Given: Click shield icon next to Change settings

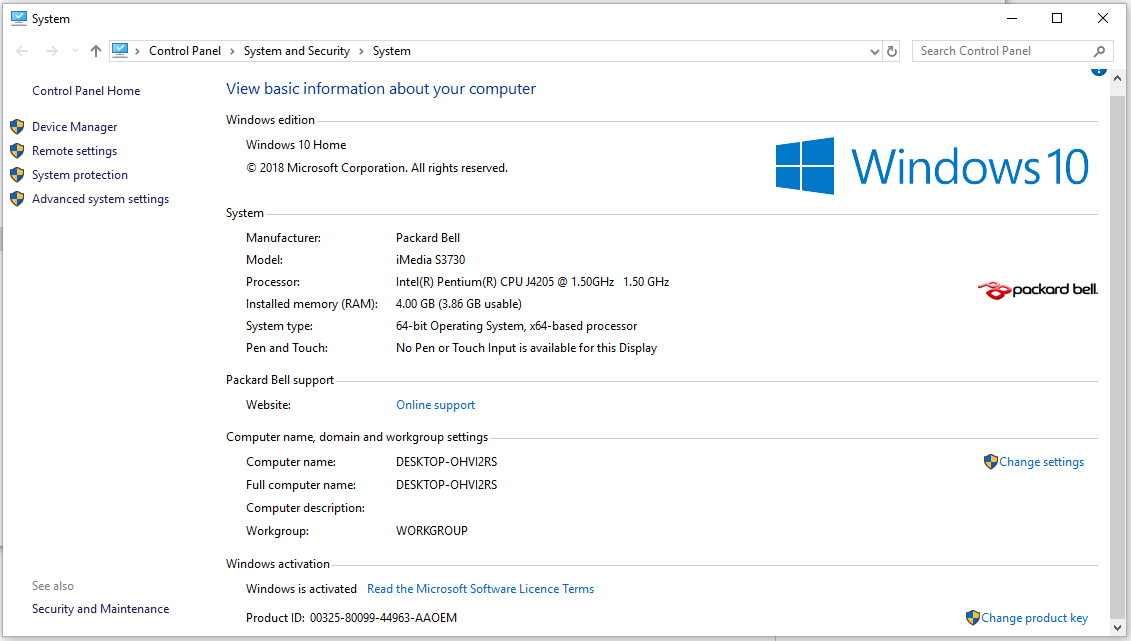Looking at the screenshot, I should (990, 461).
